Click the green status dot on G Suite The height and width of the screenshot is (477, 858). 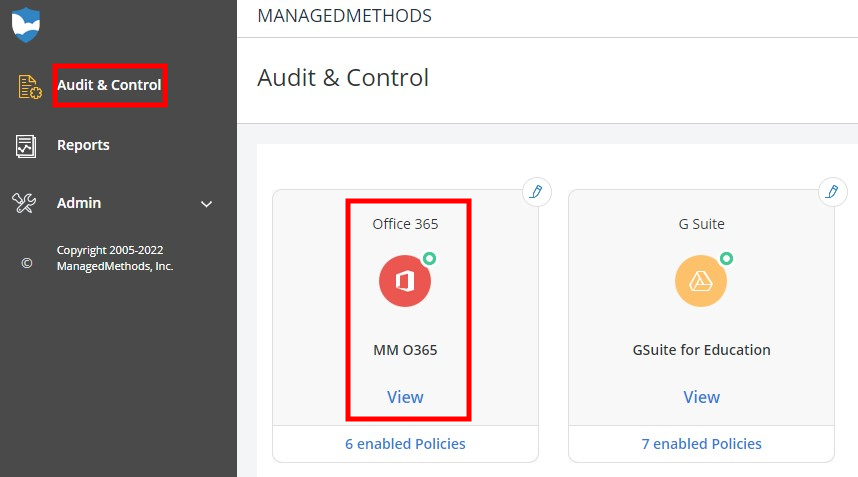click(726, 258)
